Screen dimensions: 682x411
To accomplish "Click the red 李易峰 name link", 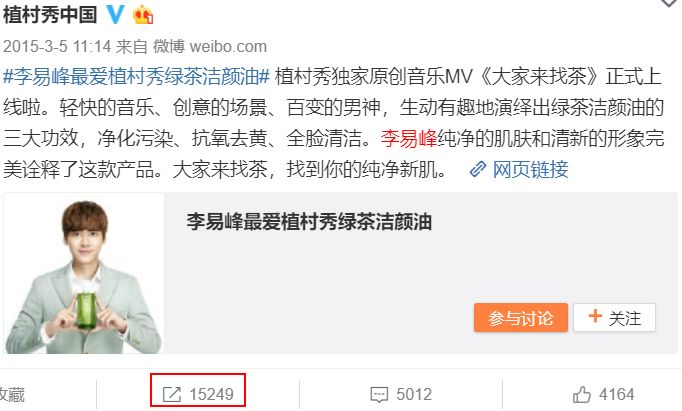I will coord(409,139).
